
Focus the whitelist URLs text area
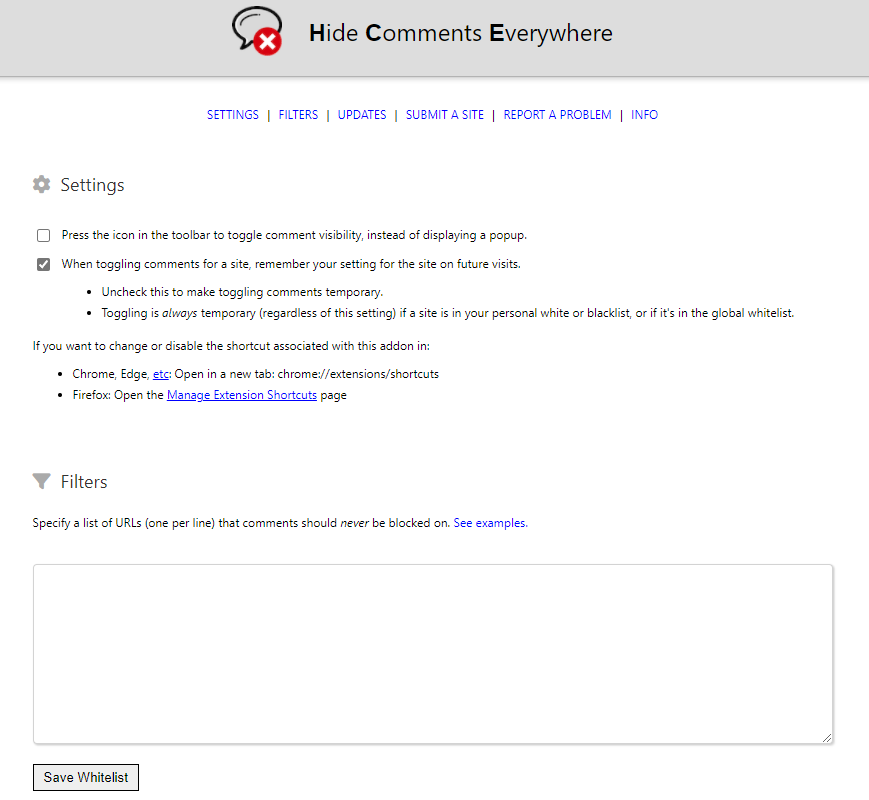(433, 654)
